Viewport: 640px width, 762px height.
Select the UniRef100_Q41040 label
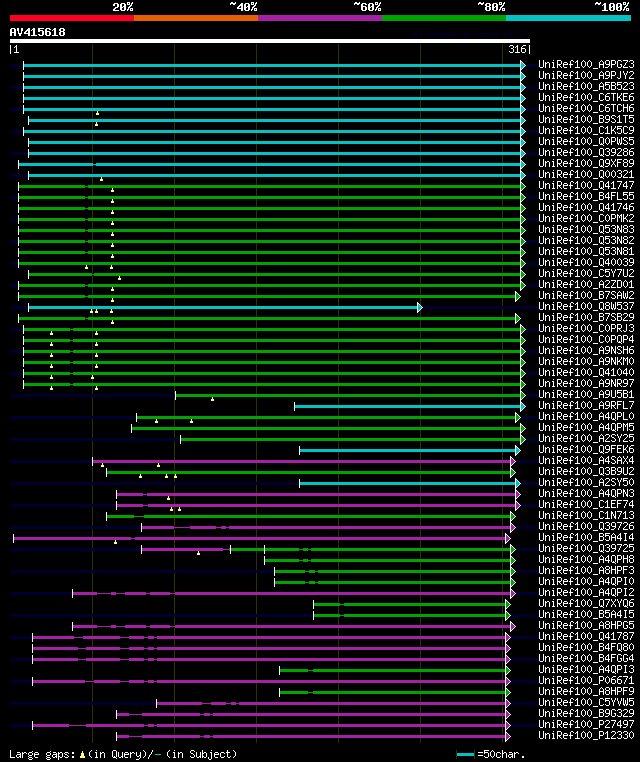click(x=586, y=372)
